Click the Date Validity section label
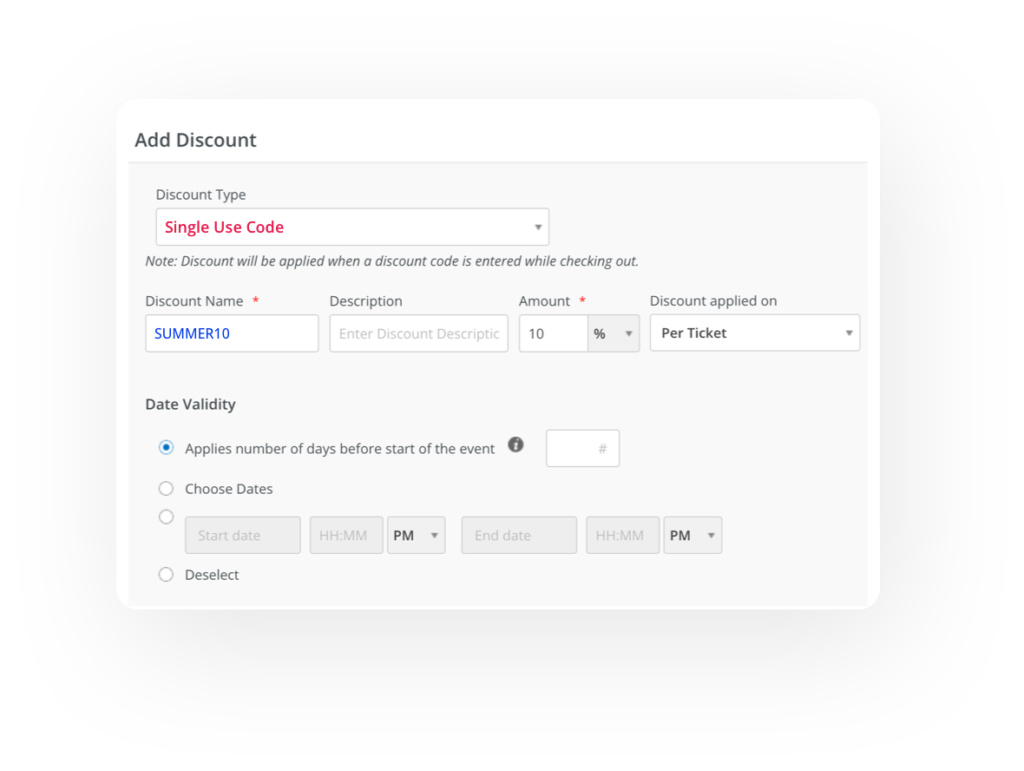1024x771 pixels. coord(191,405)
